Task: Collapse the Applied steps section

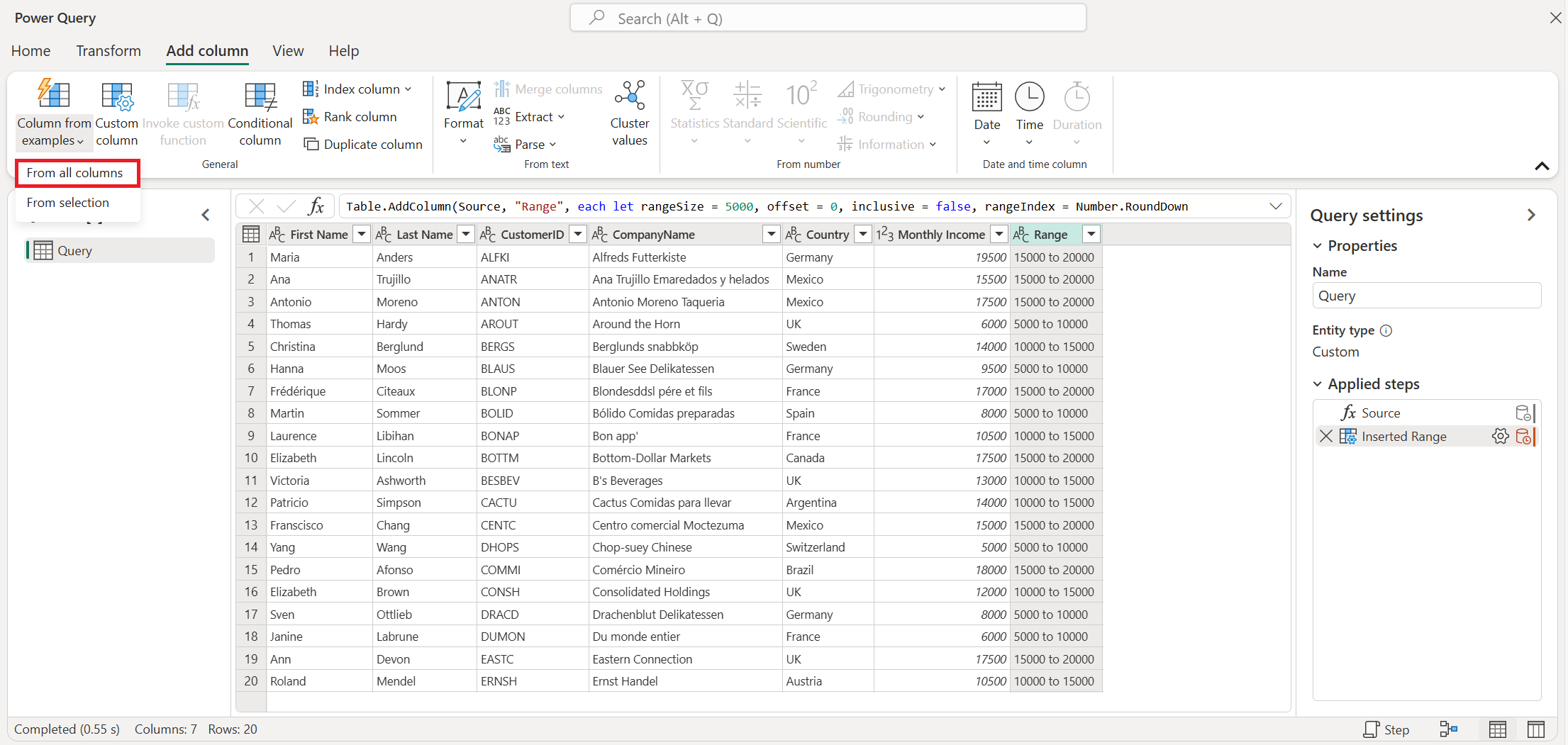Action: pos(1317,384)
